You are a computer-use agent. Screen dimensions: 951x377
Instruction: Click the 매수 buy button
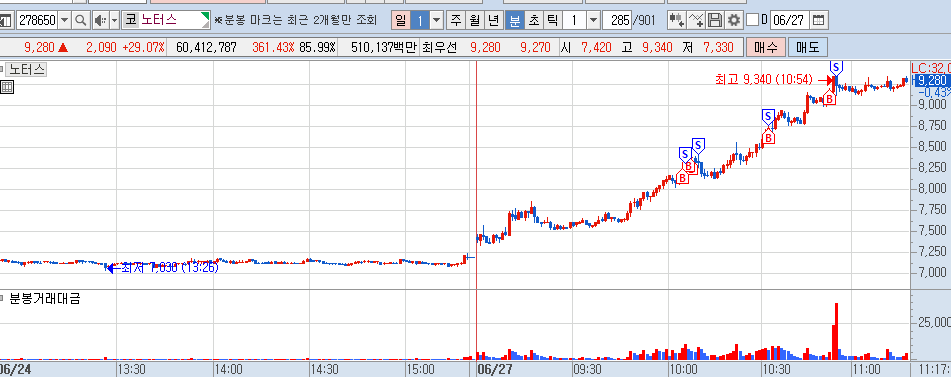(765, 47)
